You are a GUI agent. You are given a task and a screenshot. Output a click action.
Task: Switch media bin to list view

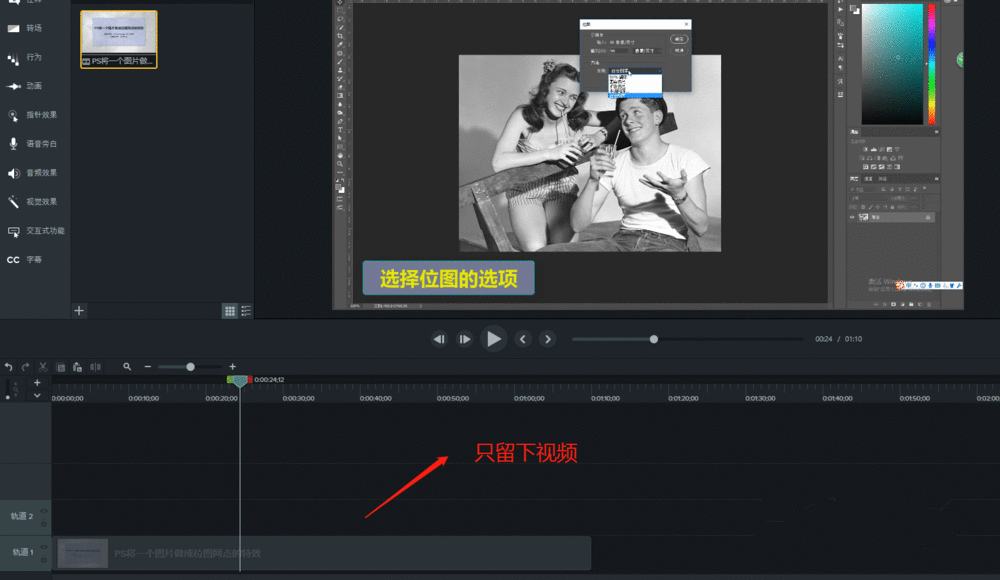coord(246,310)
